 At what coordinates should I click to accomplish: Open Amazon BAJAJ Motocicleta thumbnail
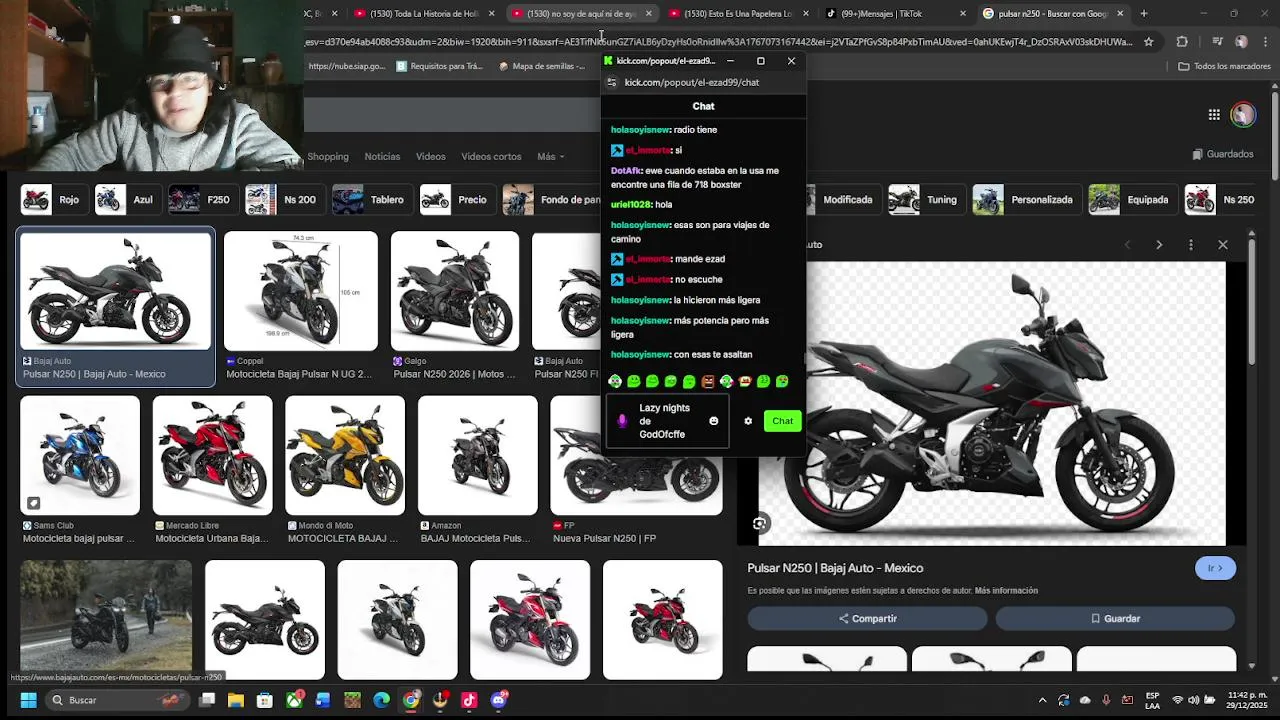[477, 456]
